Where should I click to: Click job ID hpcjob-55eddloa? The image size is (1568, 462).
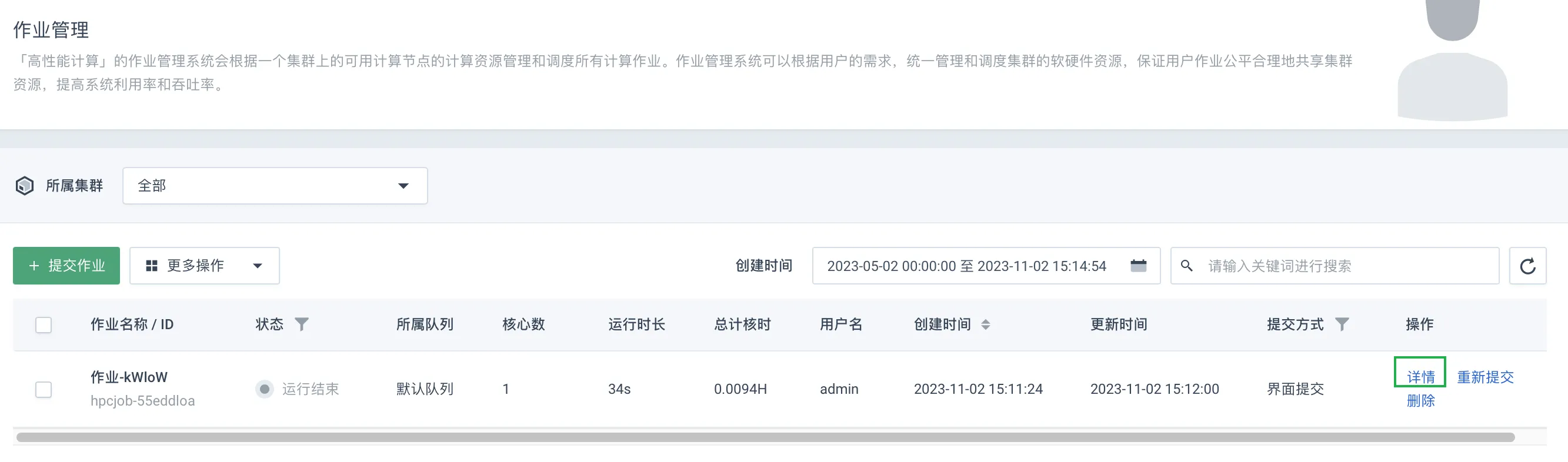[x=142, y=401]
